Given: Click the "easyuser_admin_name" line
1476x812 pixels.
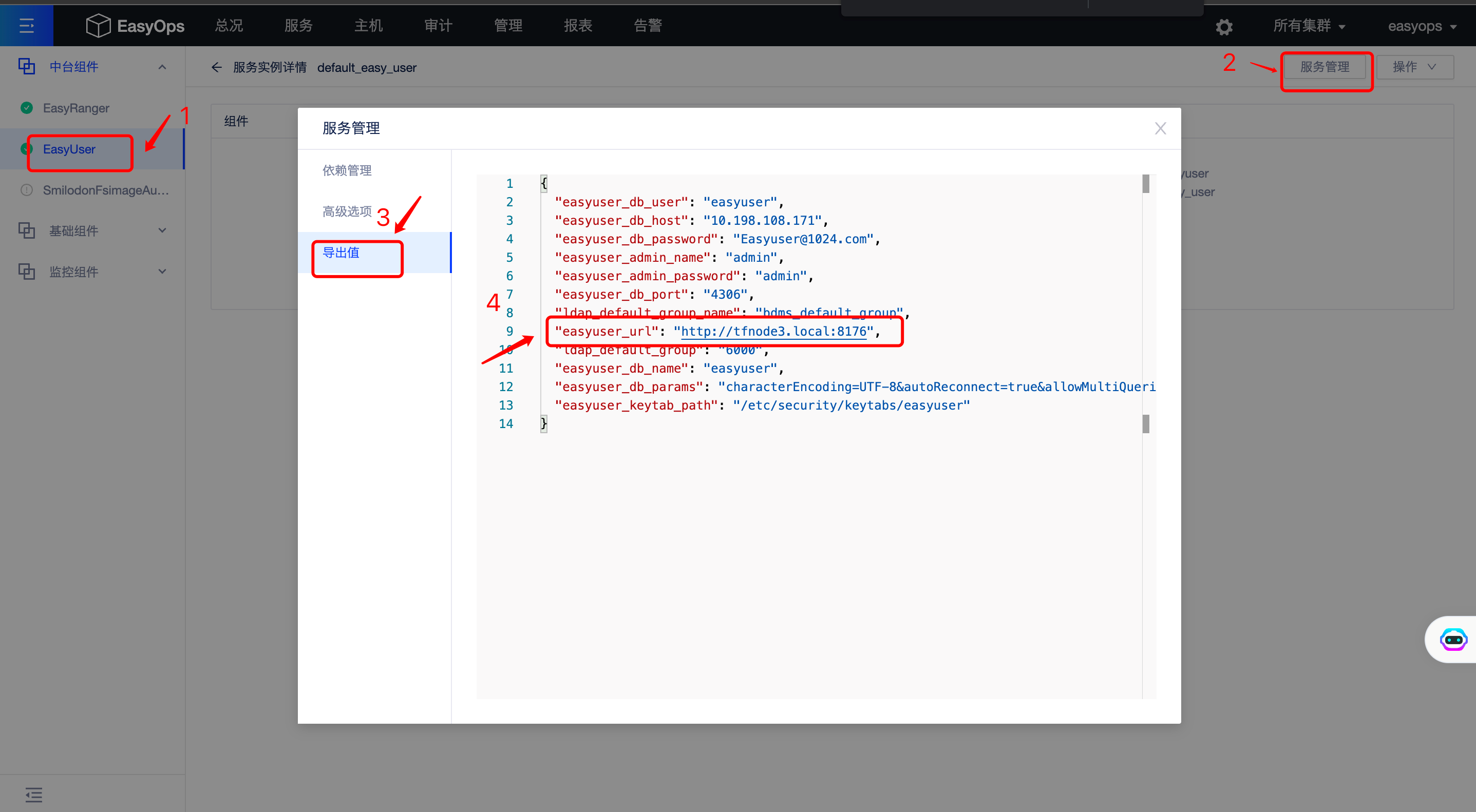Looking at the screenshot, I should click(669, 258).
